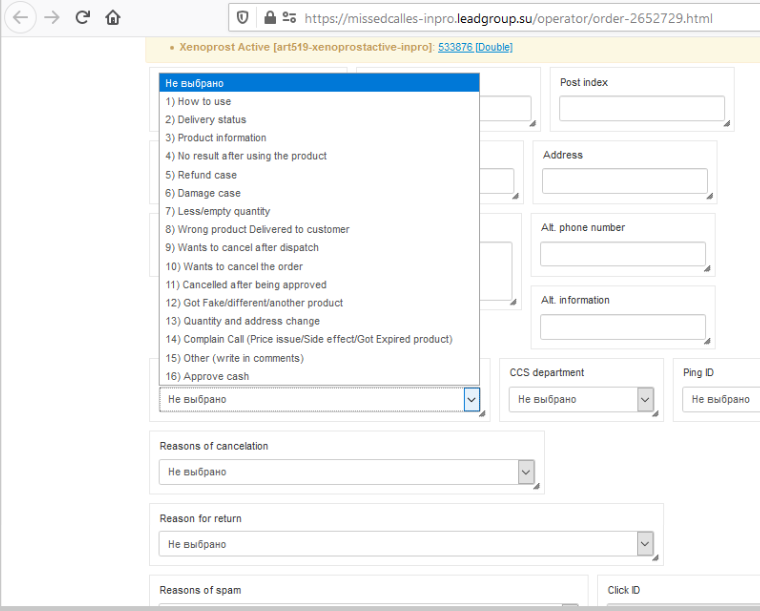The width and height of the screenshot is (760, 611).
Task: Click the browser back arrow button
Action: point(20,18)
